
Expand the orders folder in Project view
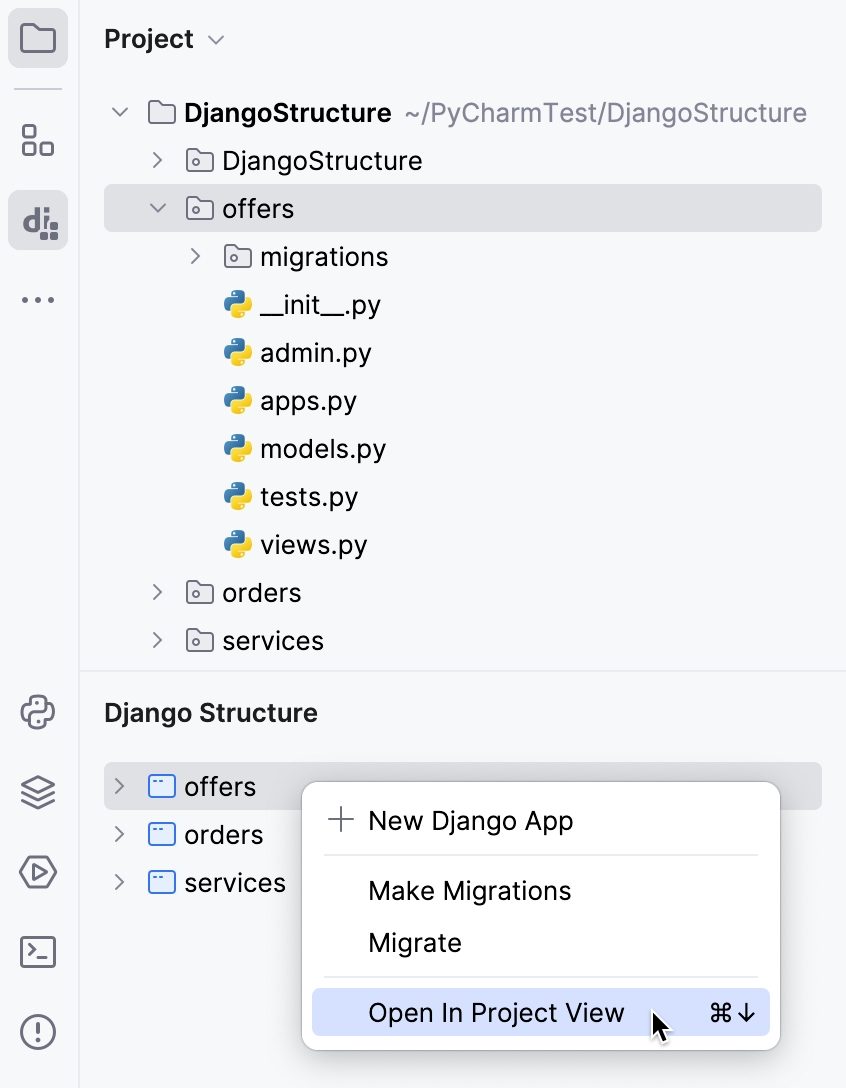158,592
